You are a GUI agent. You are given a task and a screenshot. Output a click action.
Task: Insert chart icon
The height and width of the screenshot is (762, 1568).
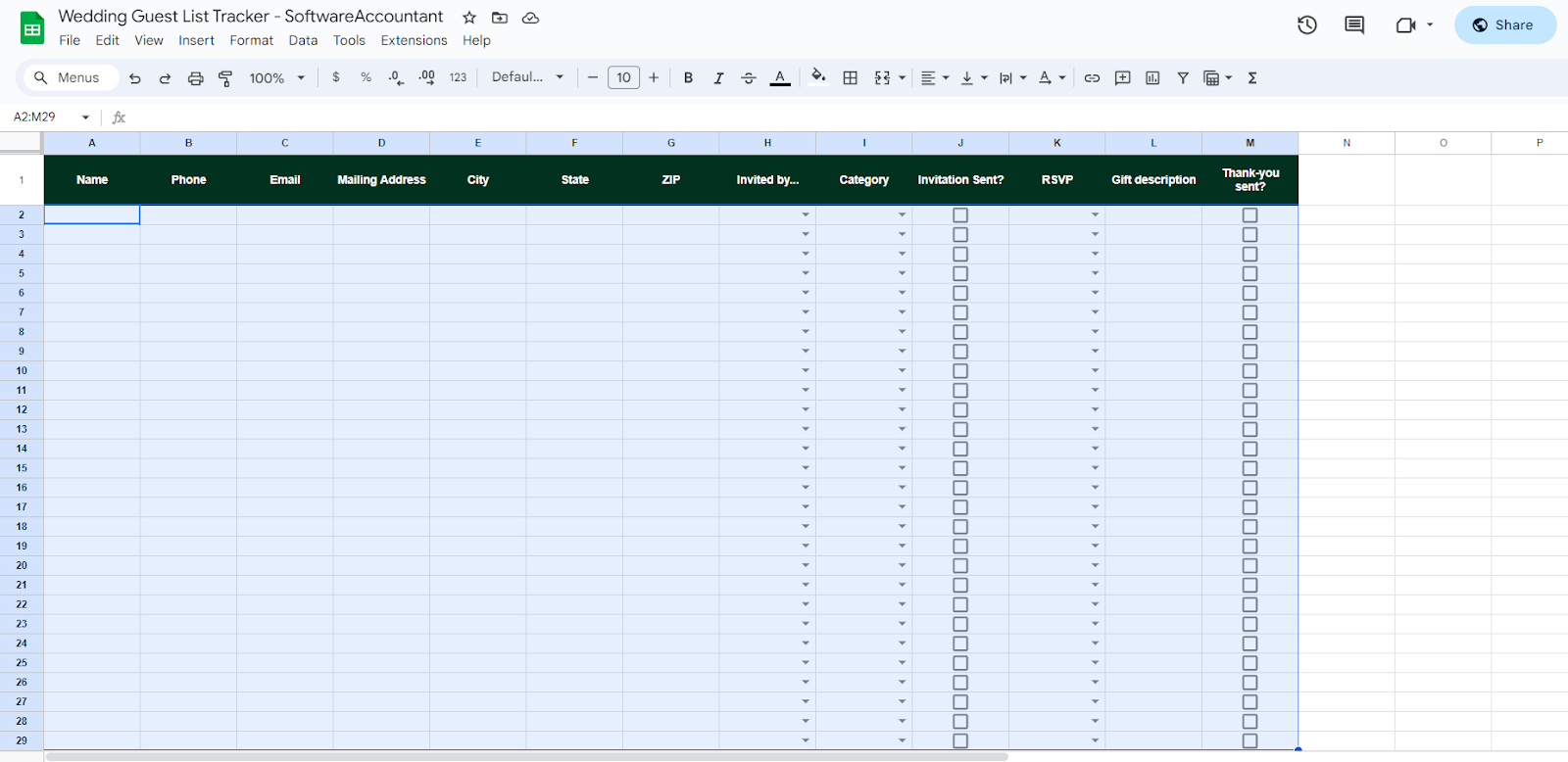(x=1152, y=77)
